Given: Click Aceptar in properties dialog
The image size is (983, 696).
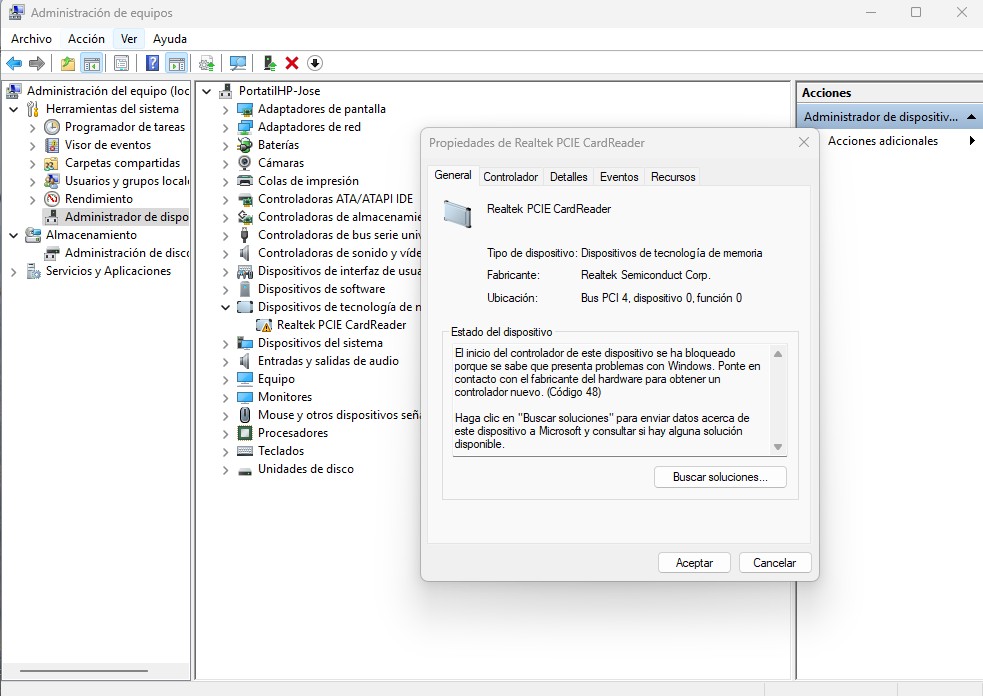Looking at the screenshot, I should (694, 563).
